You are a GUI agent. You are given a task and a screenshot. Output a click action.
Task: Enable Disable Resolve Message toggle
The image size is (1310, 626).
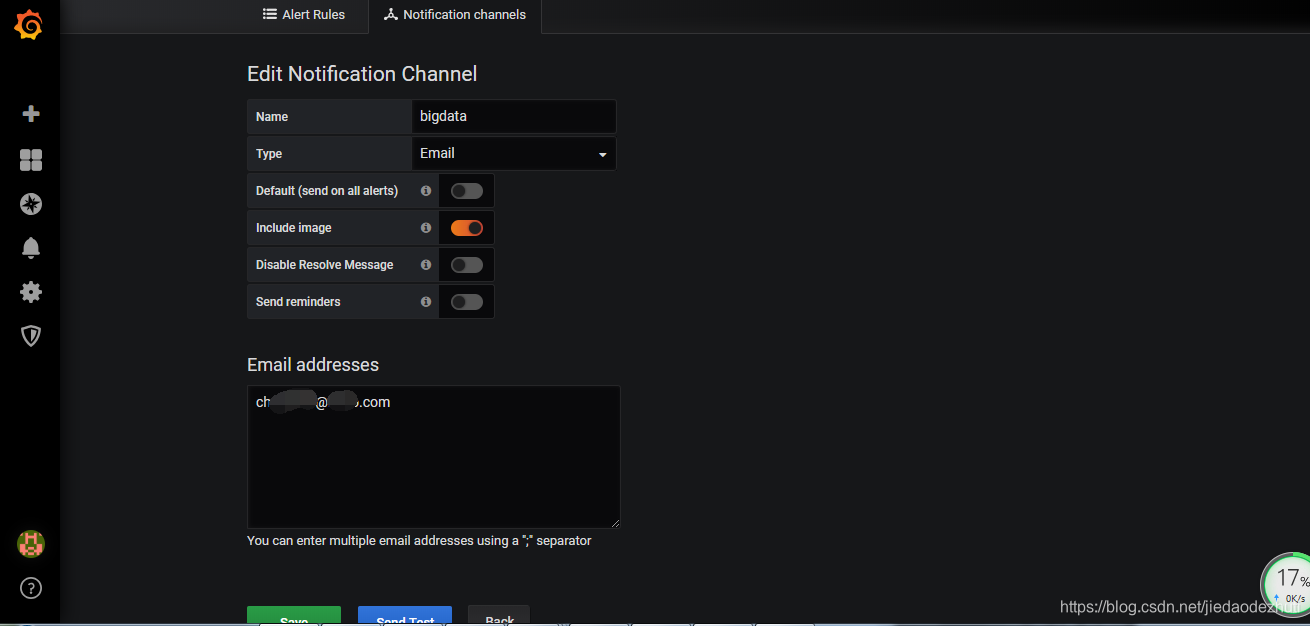pyautogui.click(x=467, y=265)
